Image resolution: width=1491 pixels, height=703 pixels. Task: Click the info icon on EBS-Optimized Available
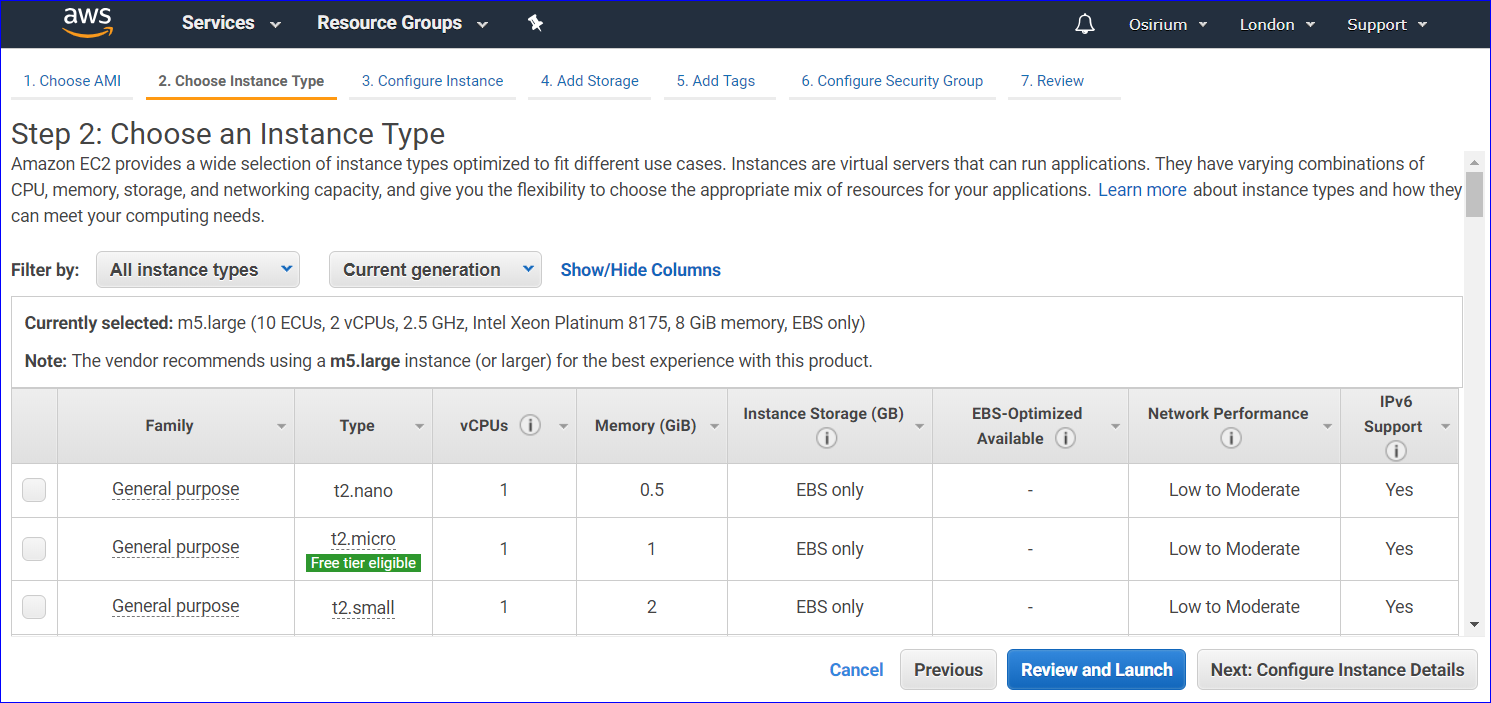[1066, 437]
